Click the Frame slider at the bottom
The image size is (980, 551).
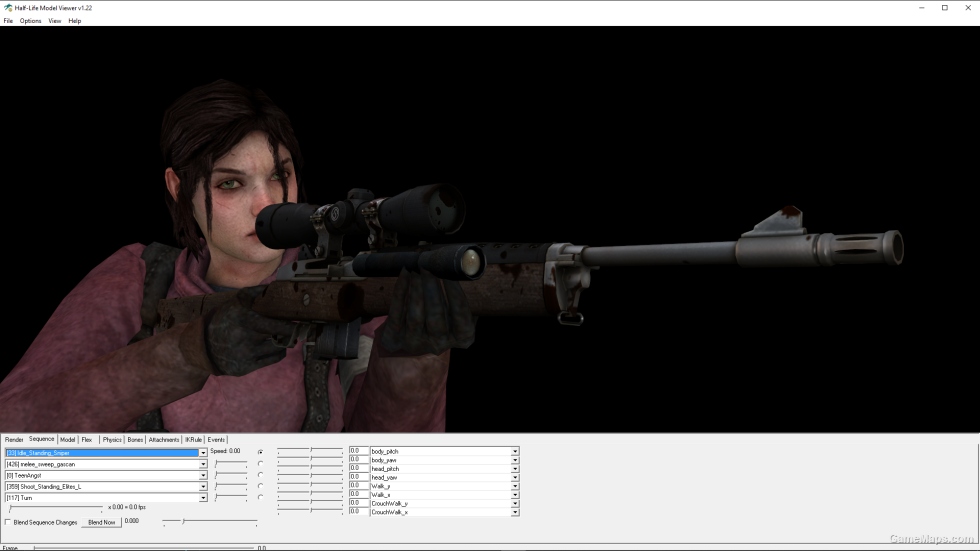click(x=144, y=548)
